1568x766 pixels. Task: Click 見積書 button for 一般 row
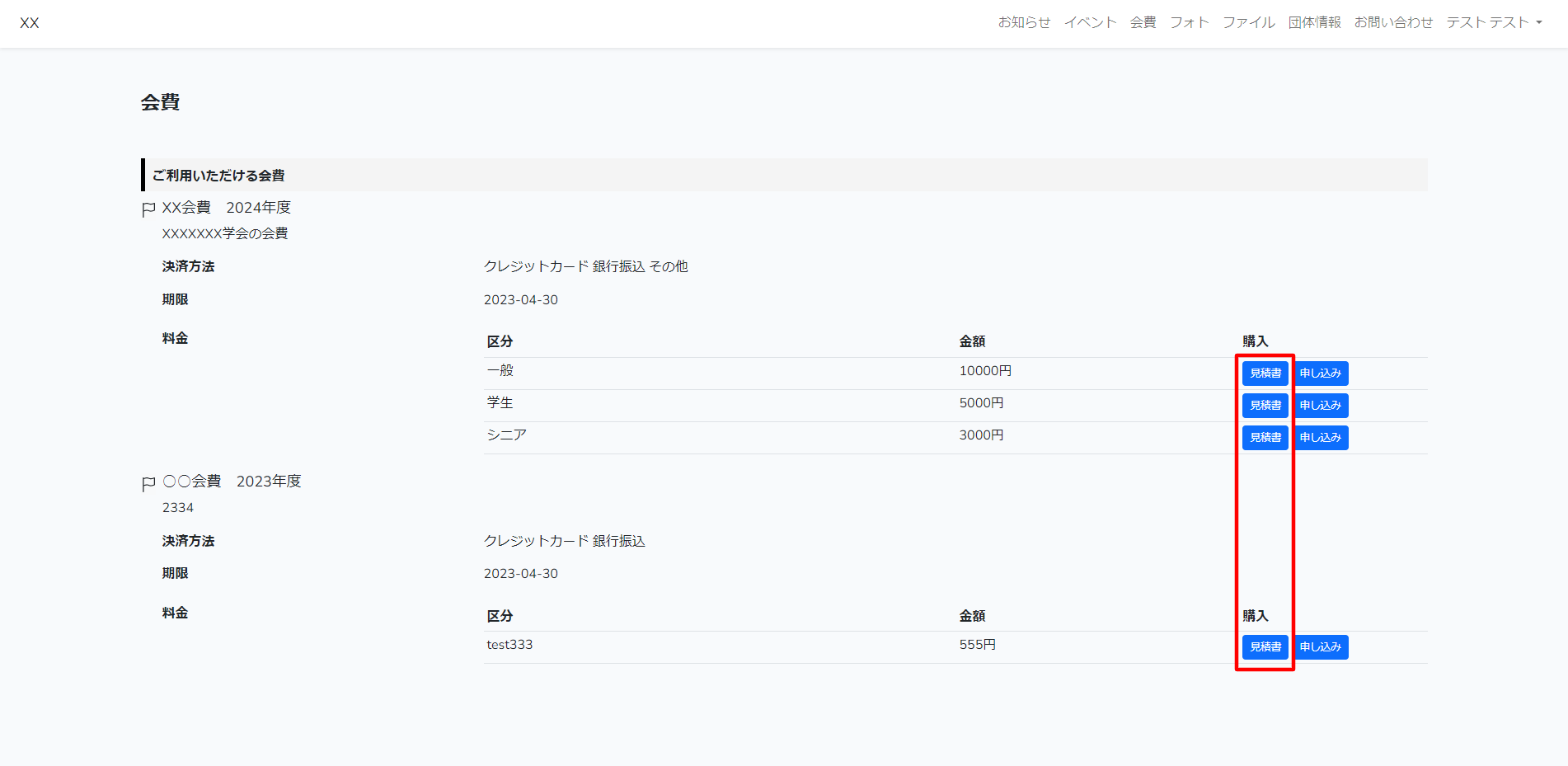[x=1265, y=374]
